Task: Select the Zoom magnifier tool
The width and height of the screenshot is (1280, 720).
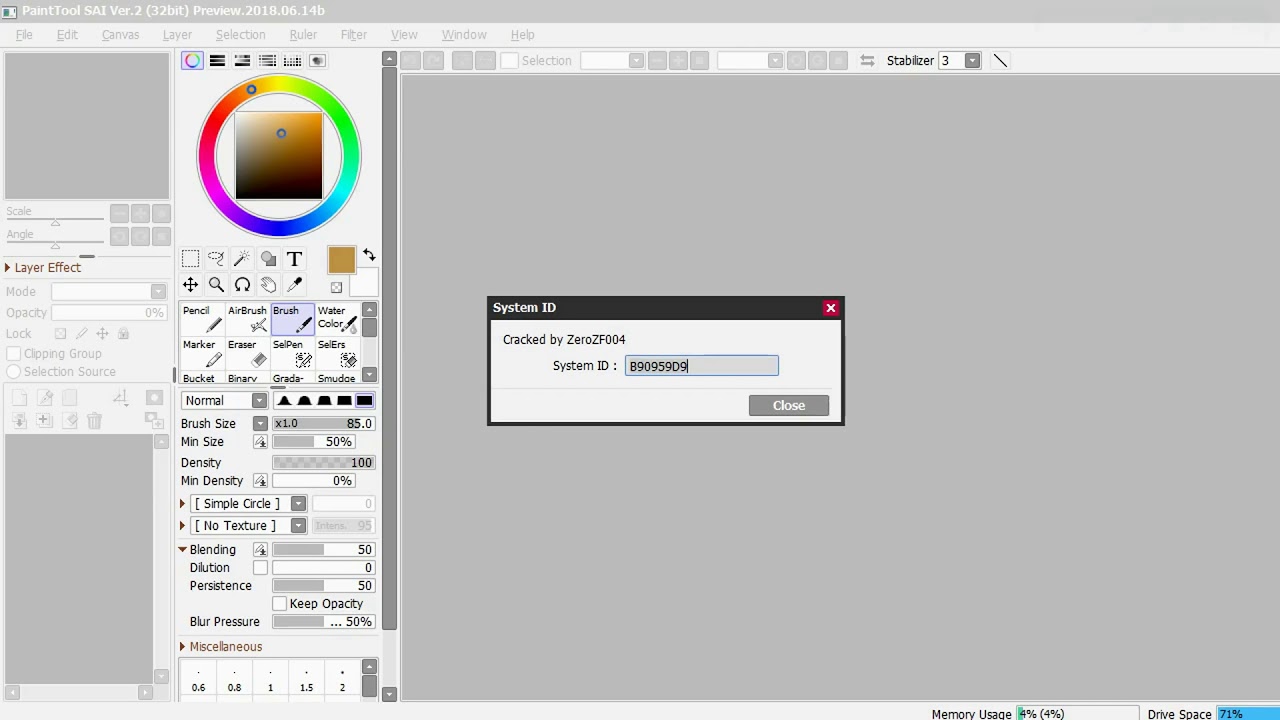Action: click(216, 285)
